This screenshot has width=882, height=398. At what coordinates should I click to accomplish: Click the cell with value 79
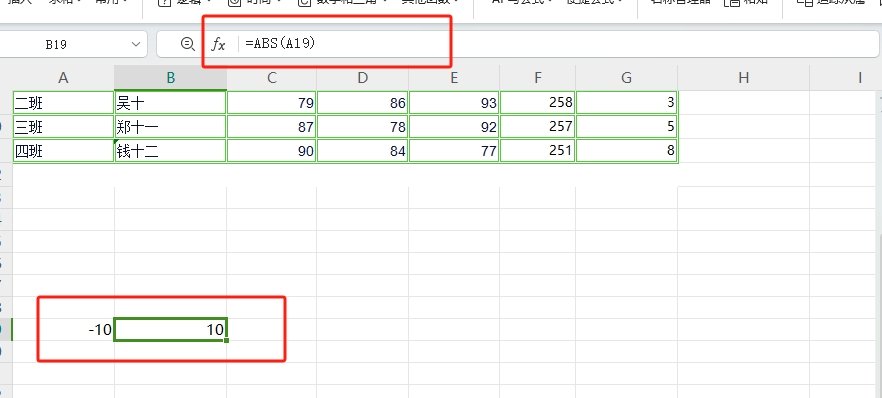pos(272,103)
